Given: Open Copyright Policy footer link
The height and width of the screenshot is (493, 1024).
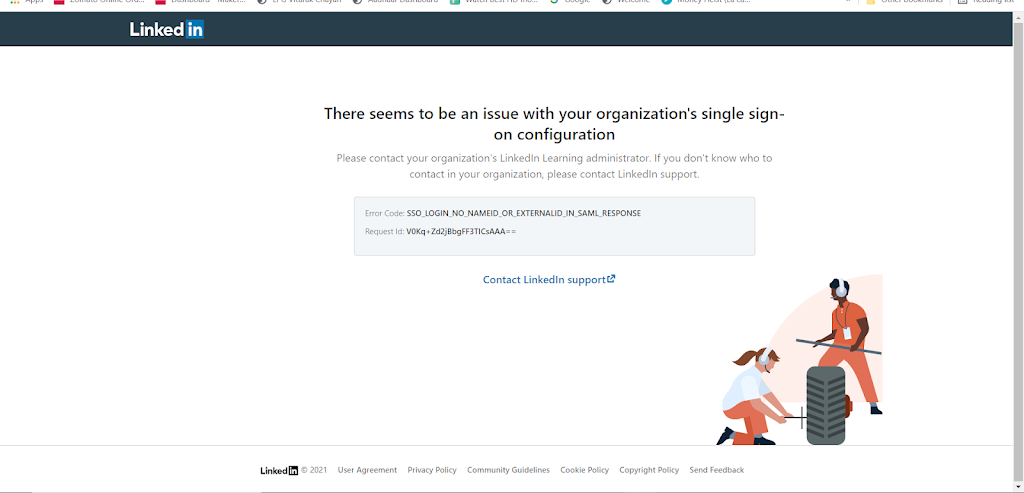Looking at the screenshot, I should click(649, 470).
